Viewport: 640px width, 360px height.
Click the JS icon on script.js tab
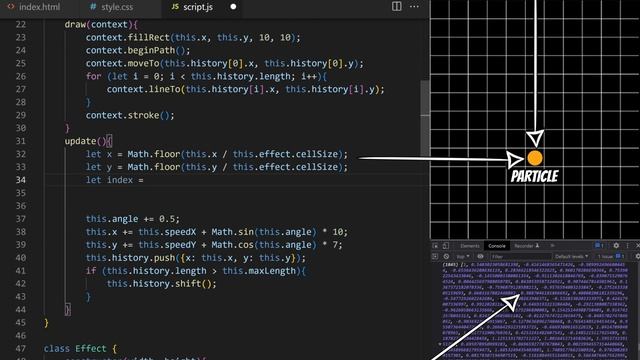coord(175,7)
